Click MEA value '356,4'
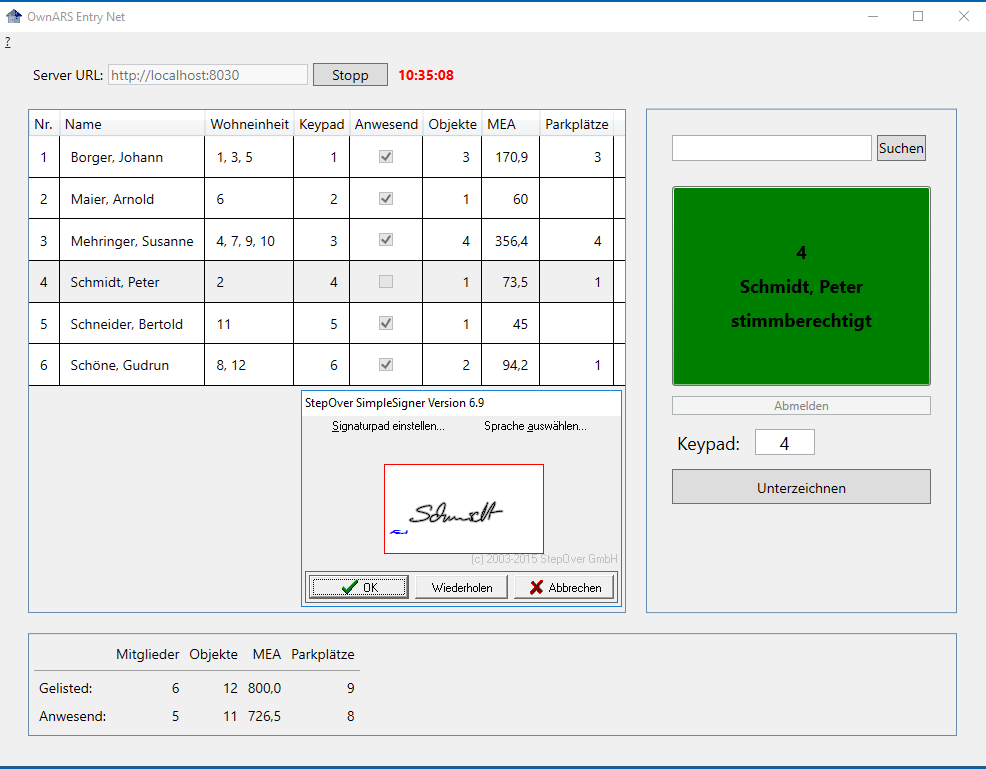Screen dimensions: 986x769 pyautogui.click(x=511, y=241)
